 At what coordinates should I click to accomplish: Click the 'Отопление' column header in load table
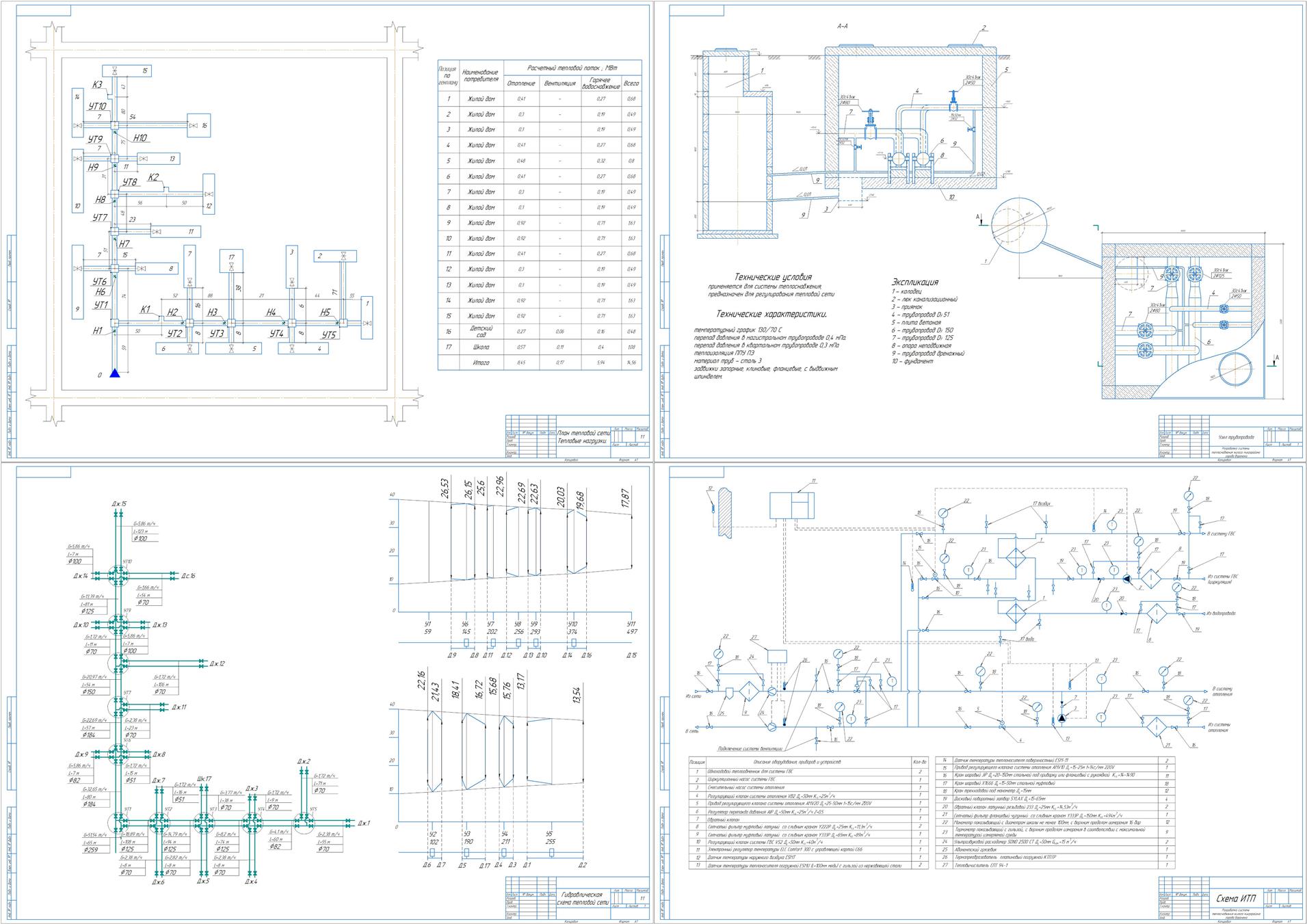(x=522, y=83)
